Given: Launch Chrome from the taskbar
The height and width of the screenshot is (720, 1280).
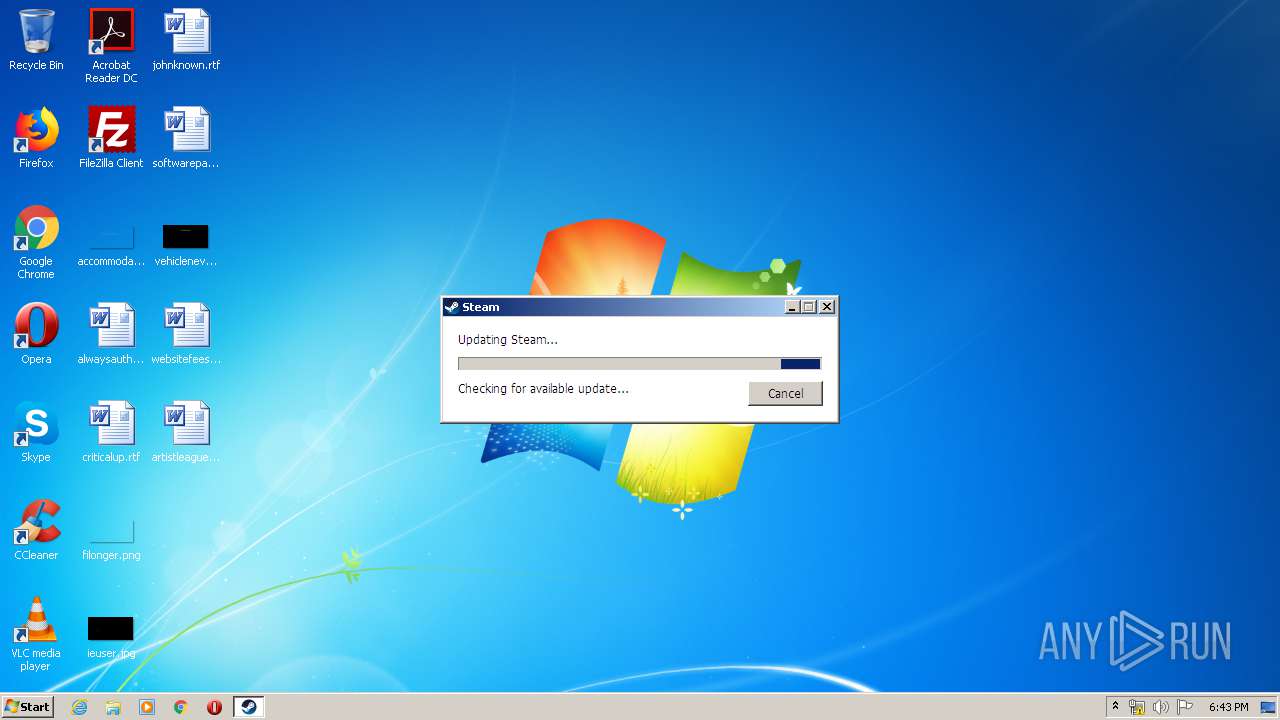Looking at the screenshot, I should (x=181, y=707).
